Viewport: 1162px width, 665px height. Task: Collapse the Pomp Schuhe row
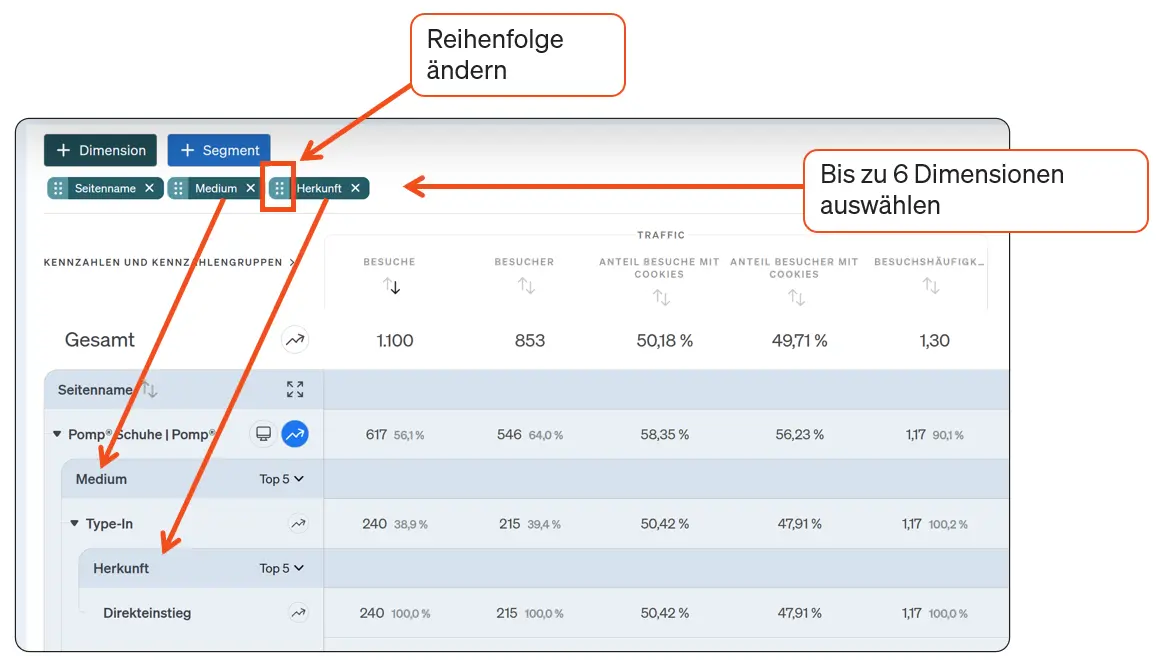click(57, 434)
